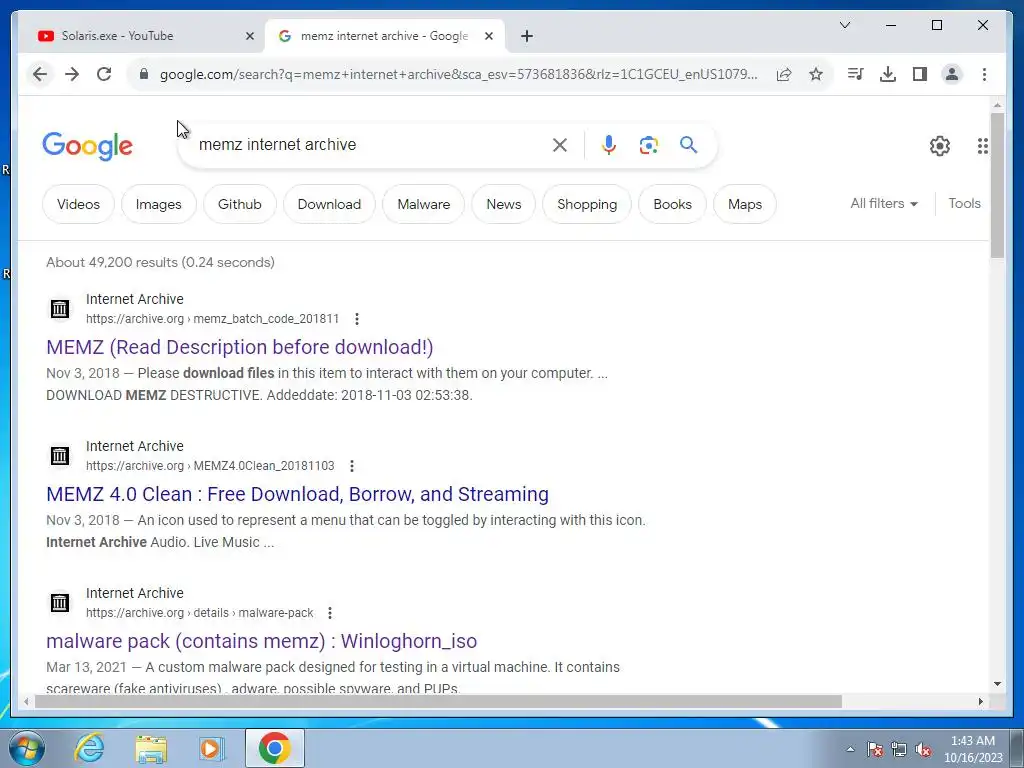This screenshot has width=1024, height=768.
Task: Start voice search with the microphone
Action: tap(609, 145)
